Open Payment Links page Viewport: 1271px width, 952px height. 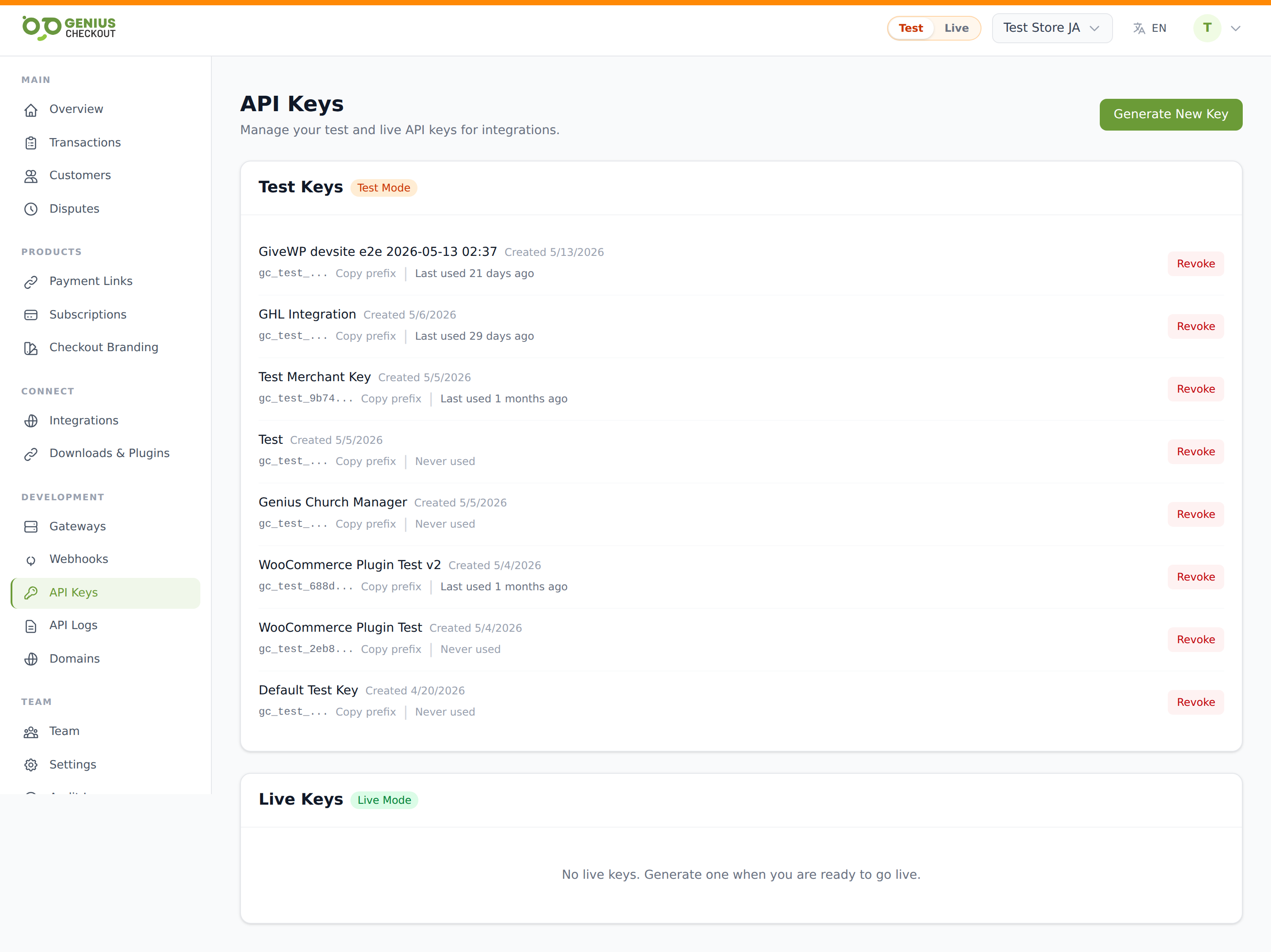(106, 281)
